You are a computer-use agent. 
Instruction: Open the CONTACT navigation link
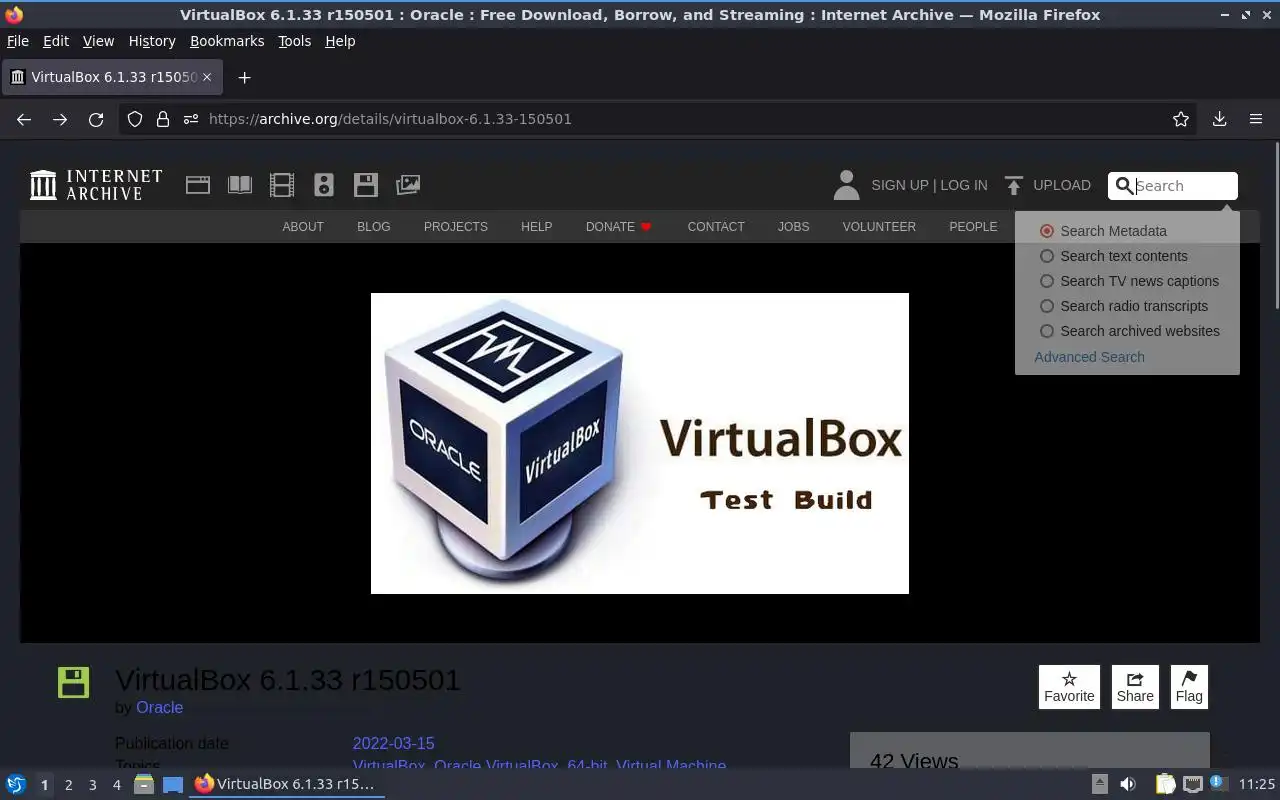tap(716, 227)
